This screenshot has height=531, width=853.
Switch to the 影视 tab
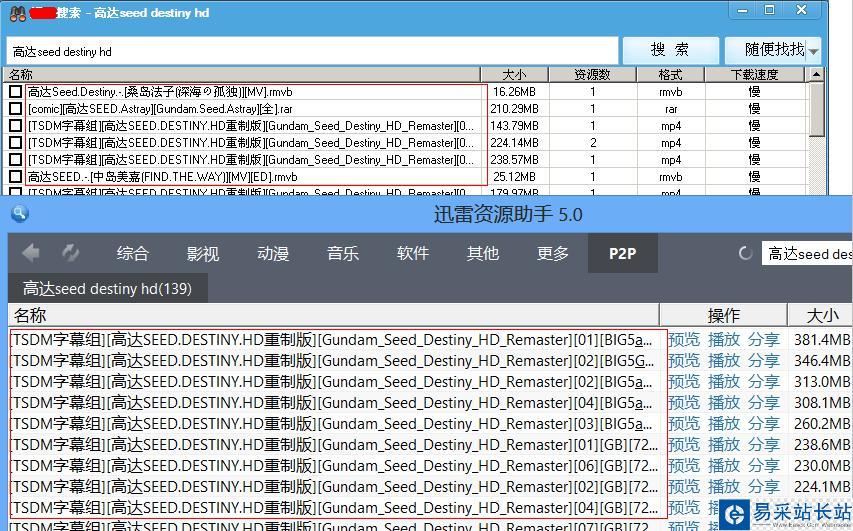[202, 253]
